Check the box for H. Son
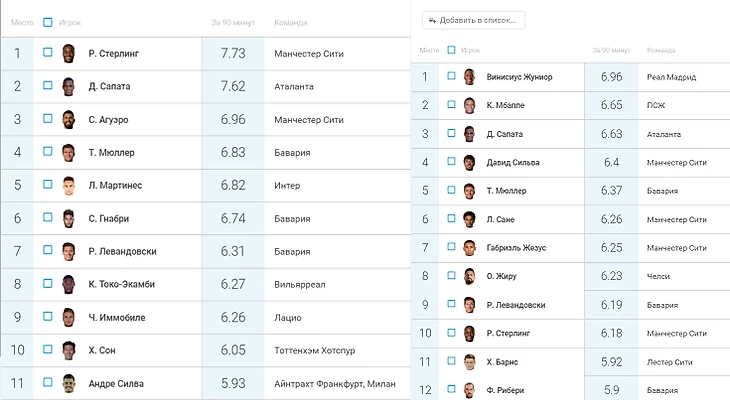This screenshot has width=730, height=400. 47,350
